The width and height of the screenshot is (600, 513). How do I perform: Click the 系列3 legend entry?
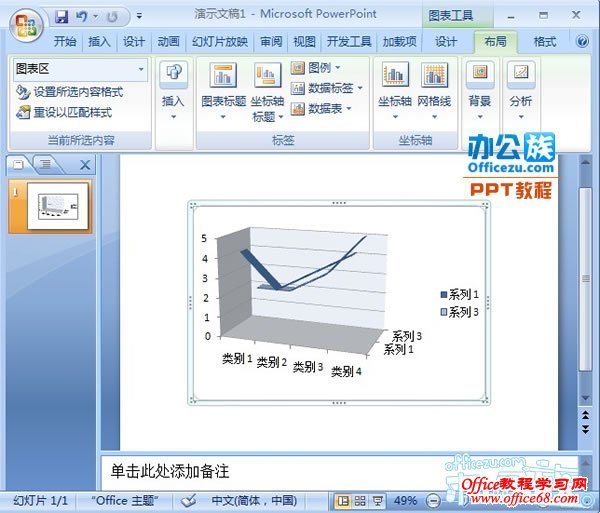[459, 312]
